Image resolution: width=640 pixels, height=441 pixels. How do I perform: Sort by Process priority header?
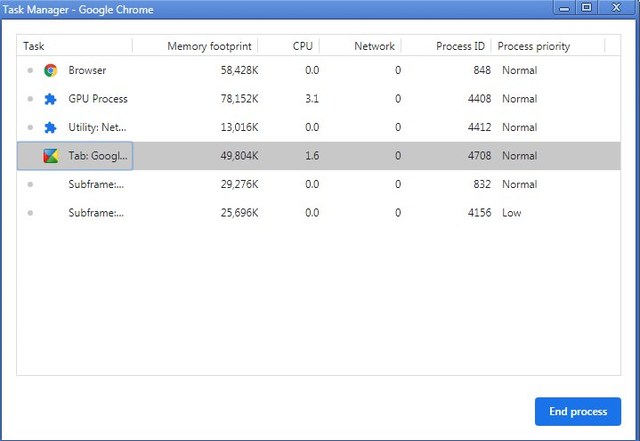tap(534, 46)
